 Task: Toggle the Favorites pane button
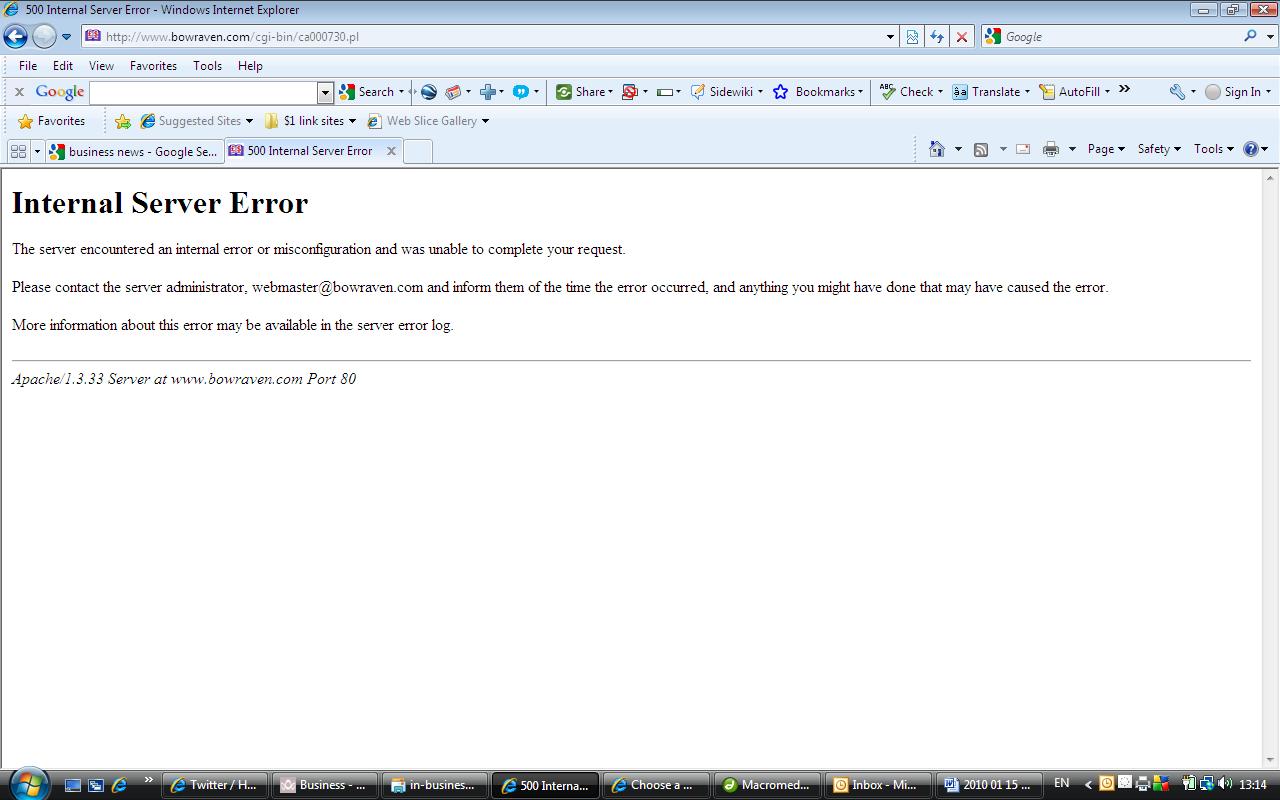[52, 121]
